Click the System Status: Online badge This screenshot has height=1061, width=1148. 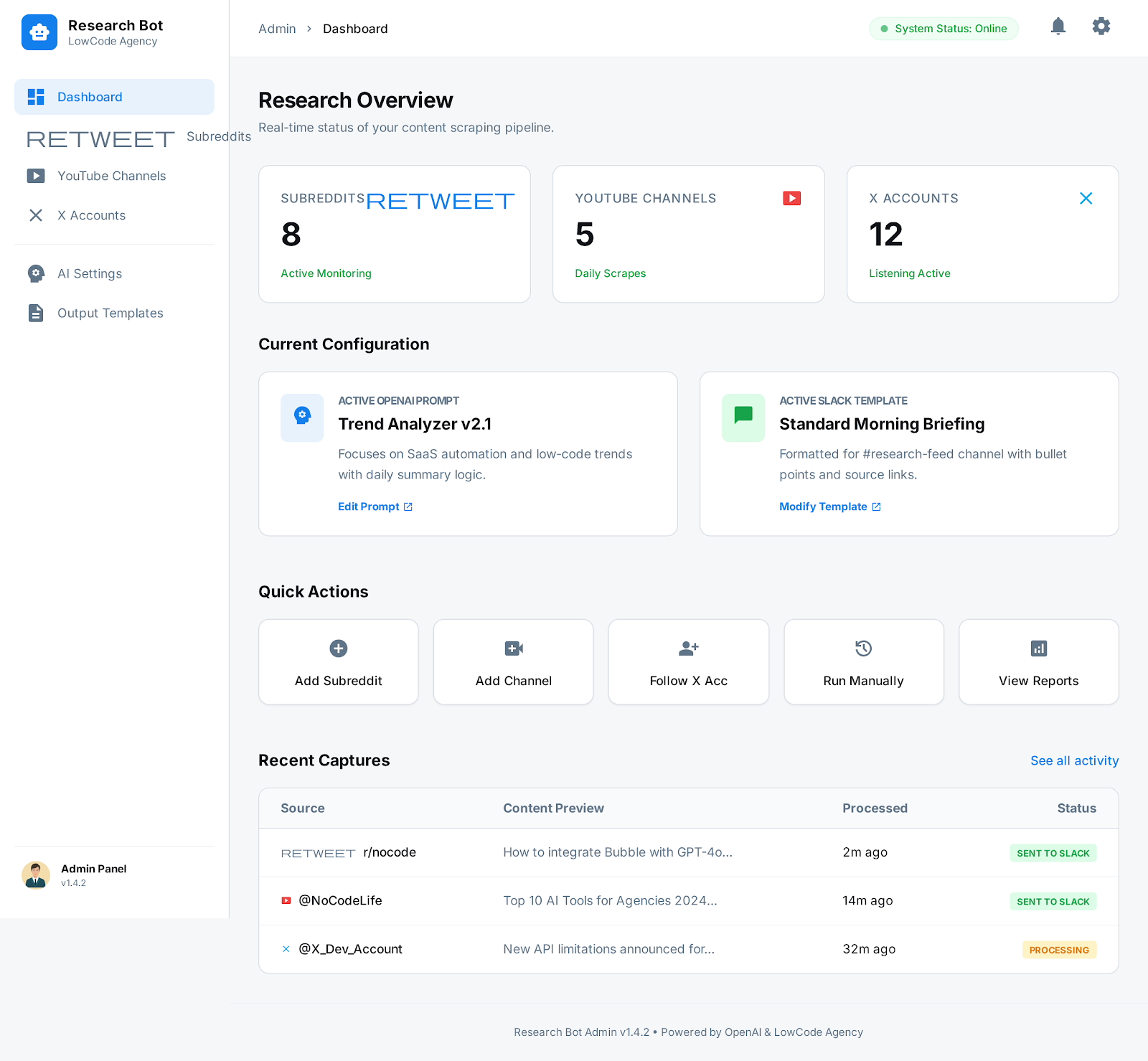944,29
